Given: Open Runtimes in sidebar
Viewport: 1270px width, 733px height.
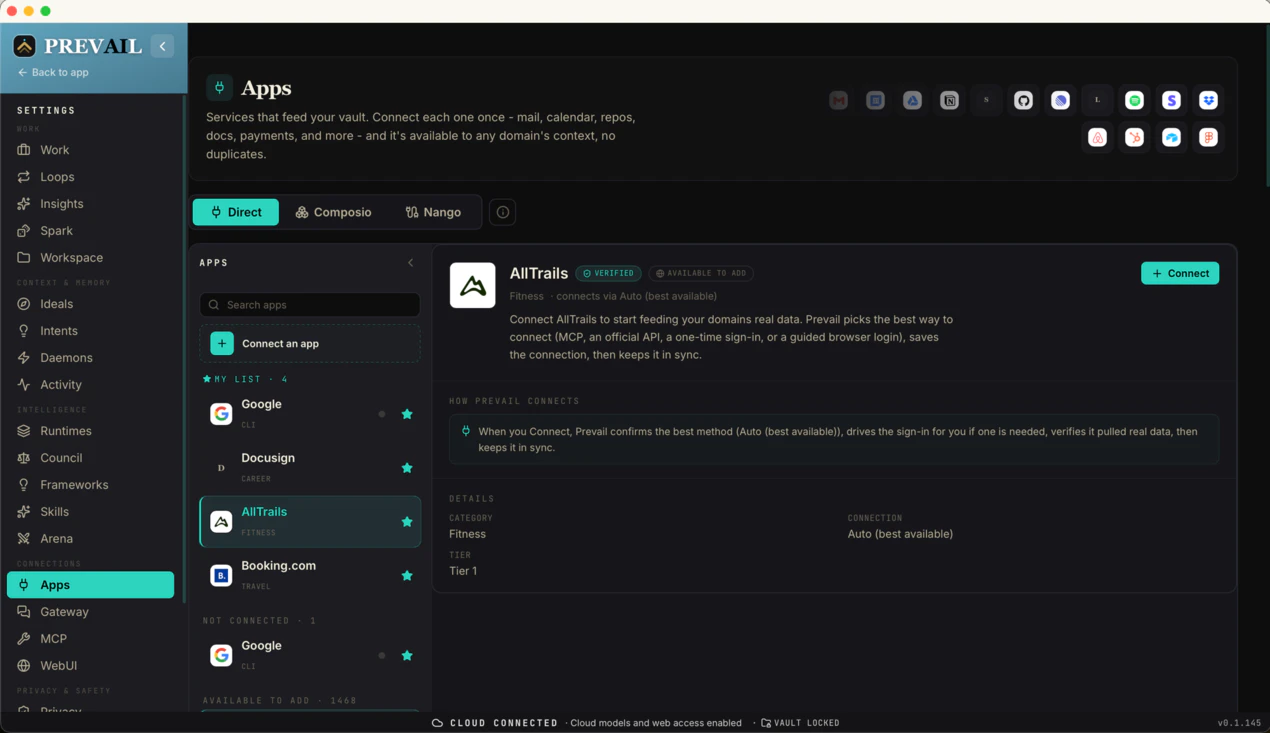Looking at the screenshot, I should (x=90, y=431).
